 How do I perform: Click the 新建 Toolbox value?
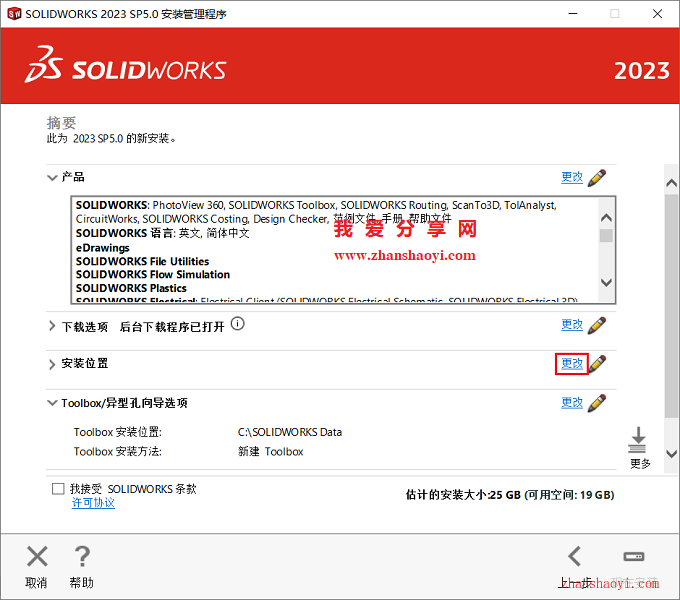271,452
